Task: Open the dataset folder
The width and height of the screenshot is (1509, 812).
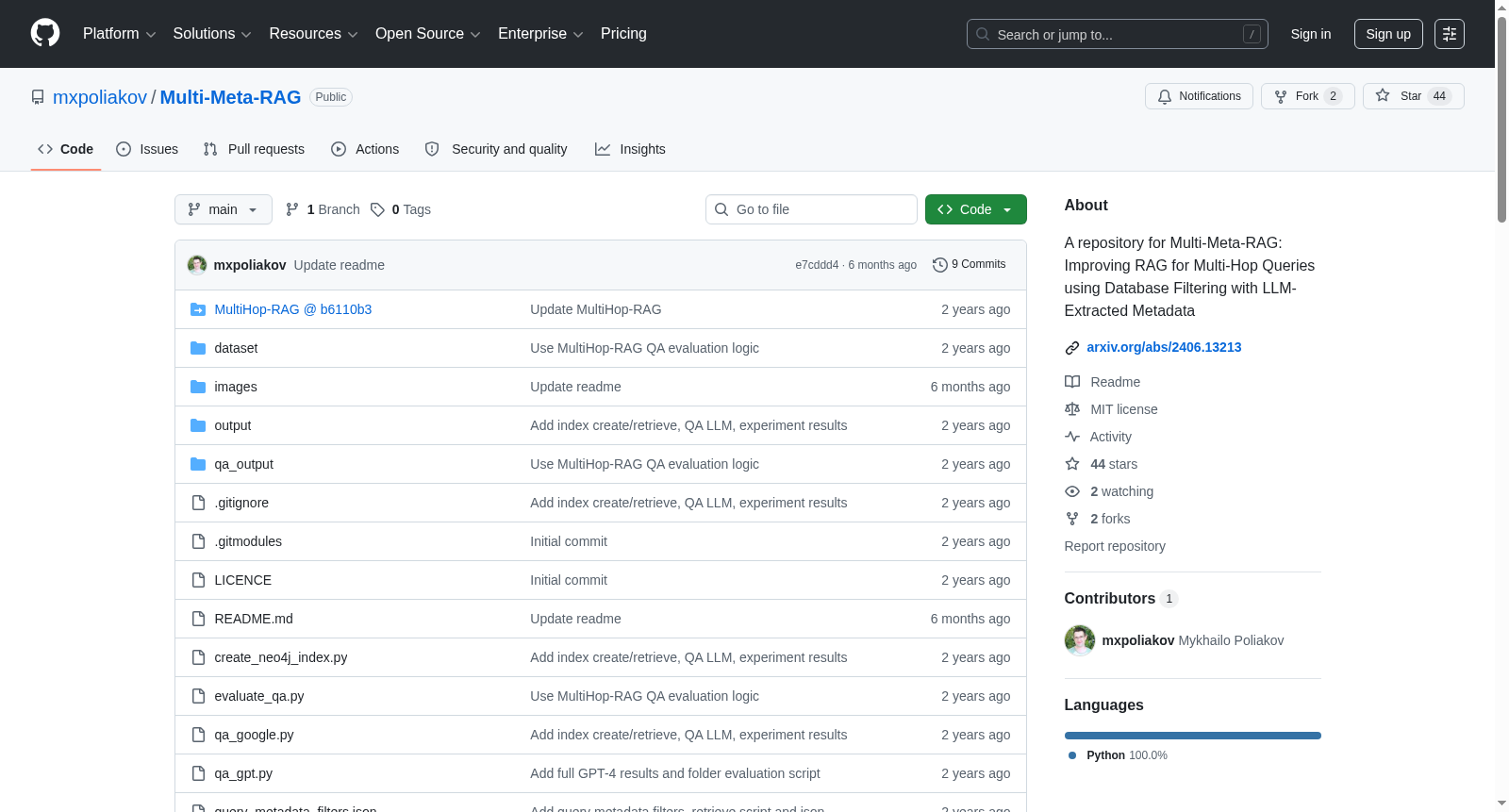Action: pyautogui.click(x=236, y=348)
